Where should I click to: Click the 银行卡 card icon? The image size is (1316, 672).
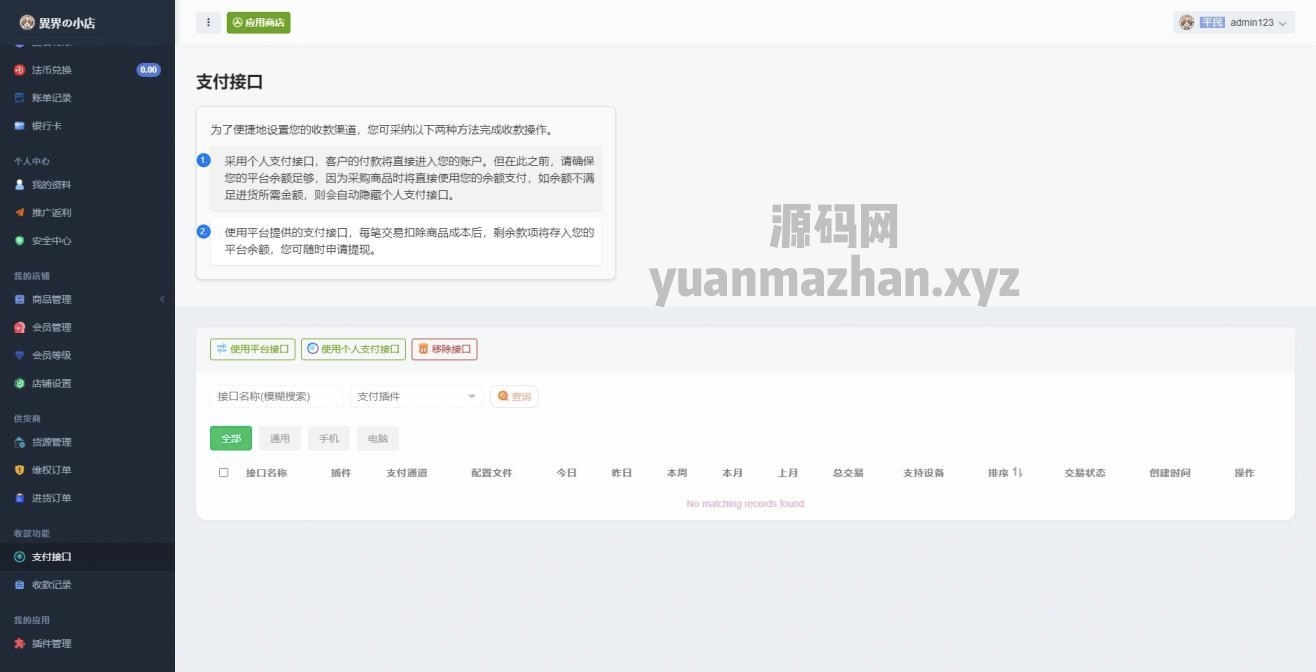pyautogui.click(x=19, y=126)
